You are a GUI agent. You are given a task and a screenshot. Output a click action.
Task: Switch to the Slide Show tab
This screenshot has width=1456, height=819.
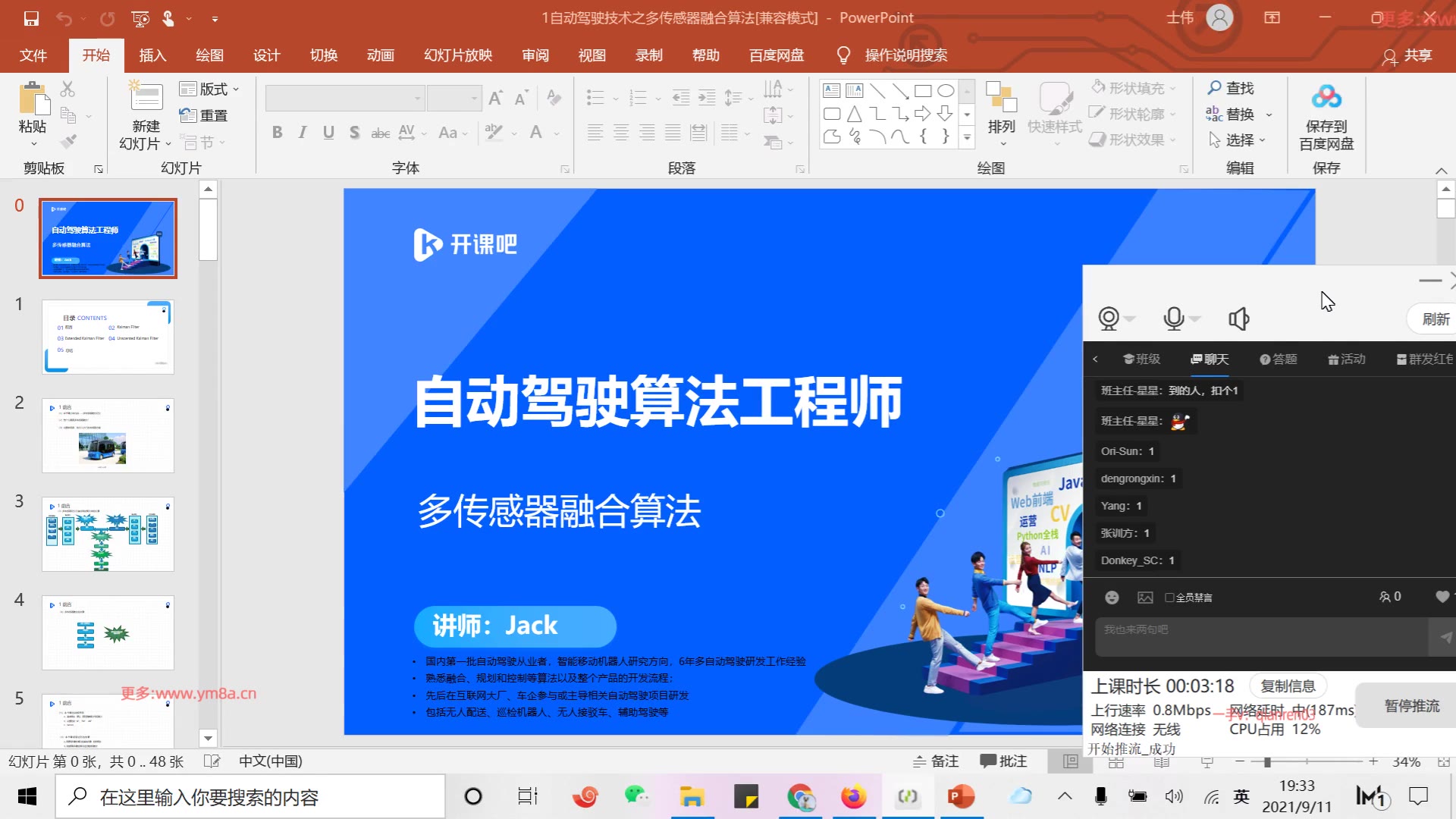click(x=458, y=55)
